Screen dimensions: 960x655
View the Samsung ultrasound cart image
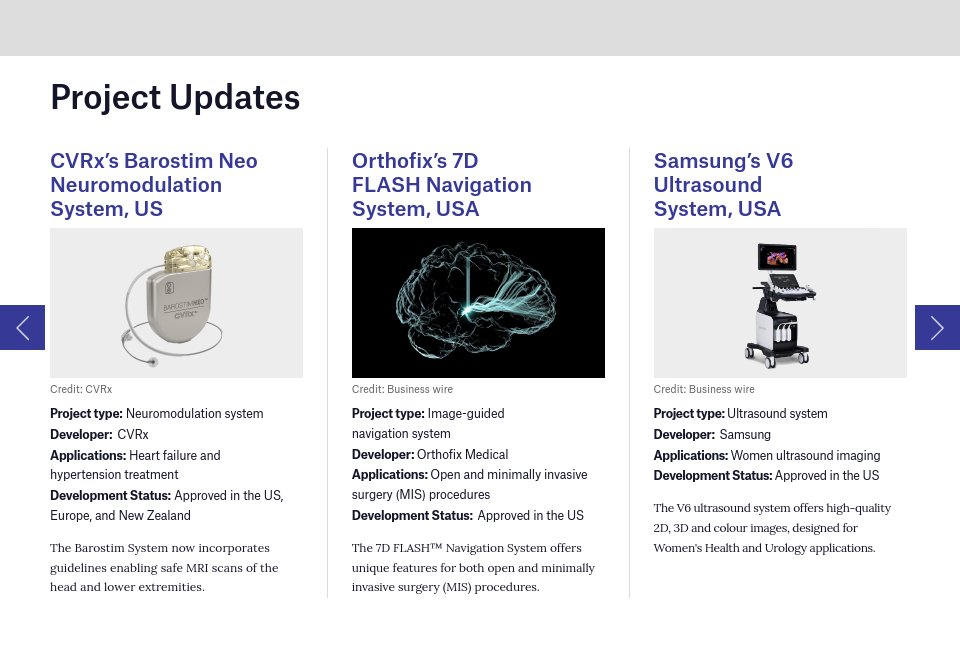(780, 303)
